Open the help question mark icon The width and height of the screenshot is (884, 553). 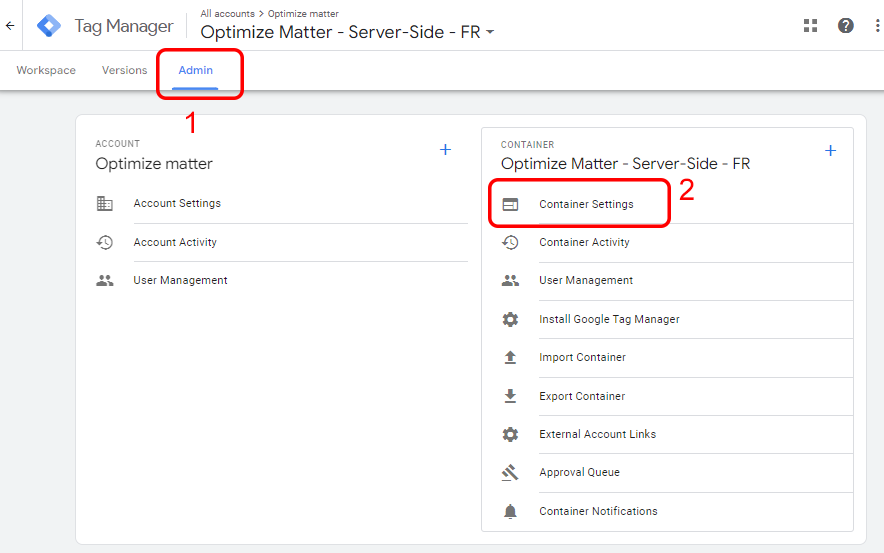(845, 25)
